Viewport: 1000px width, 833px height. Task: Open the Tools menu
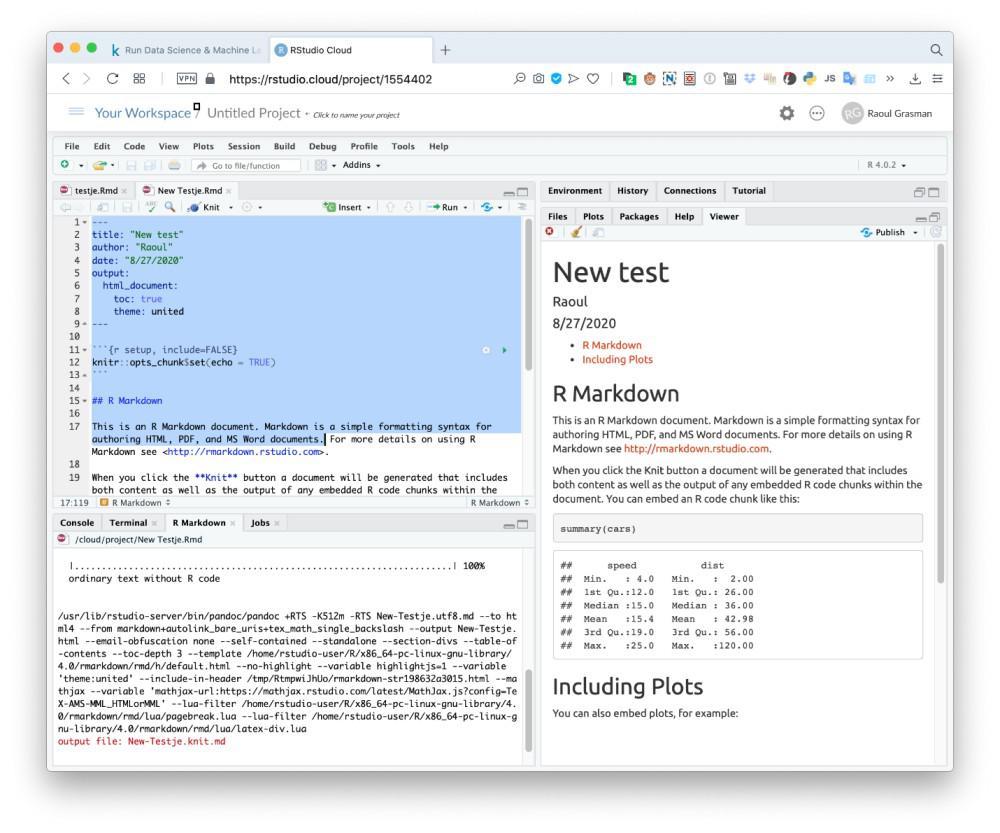point(403,146)
